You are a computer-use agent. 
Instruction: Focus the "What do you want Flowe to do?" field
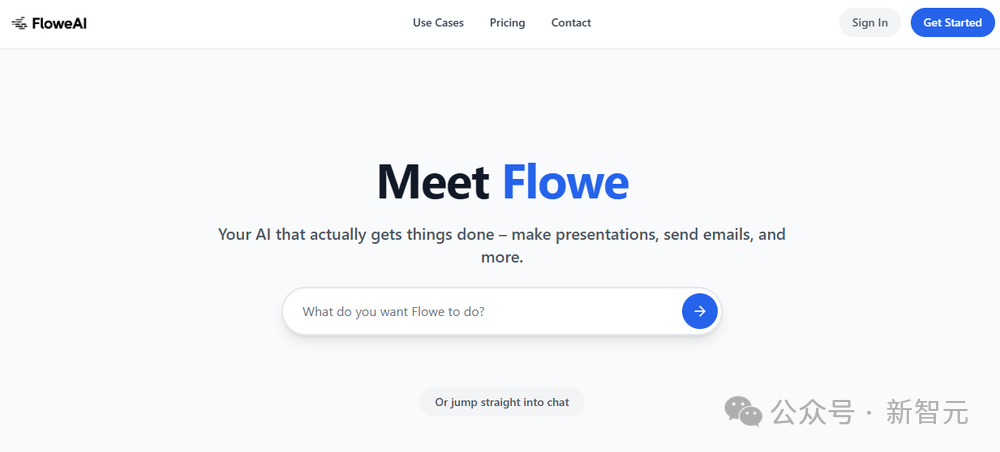click(482, 311)
